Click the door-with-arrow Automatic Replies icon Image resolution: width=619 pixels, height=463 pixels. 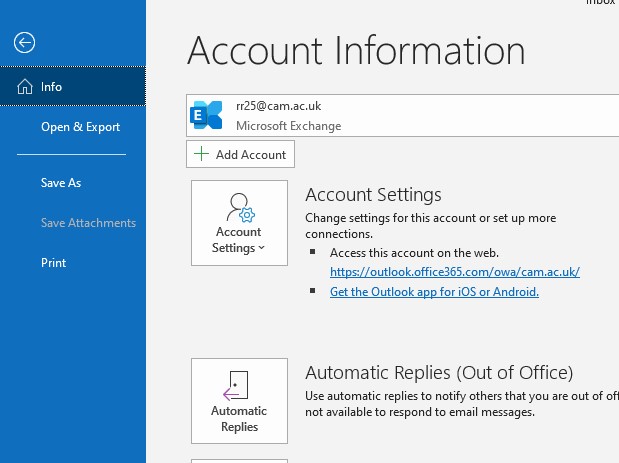coord(236,385)
